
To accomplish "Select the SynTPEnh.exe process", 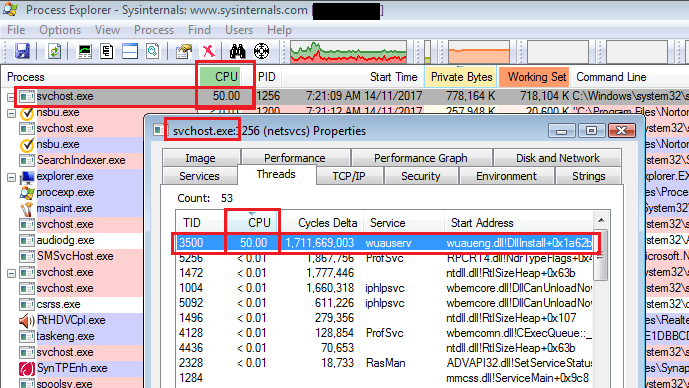I will [x=73, y=368].
